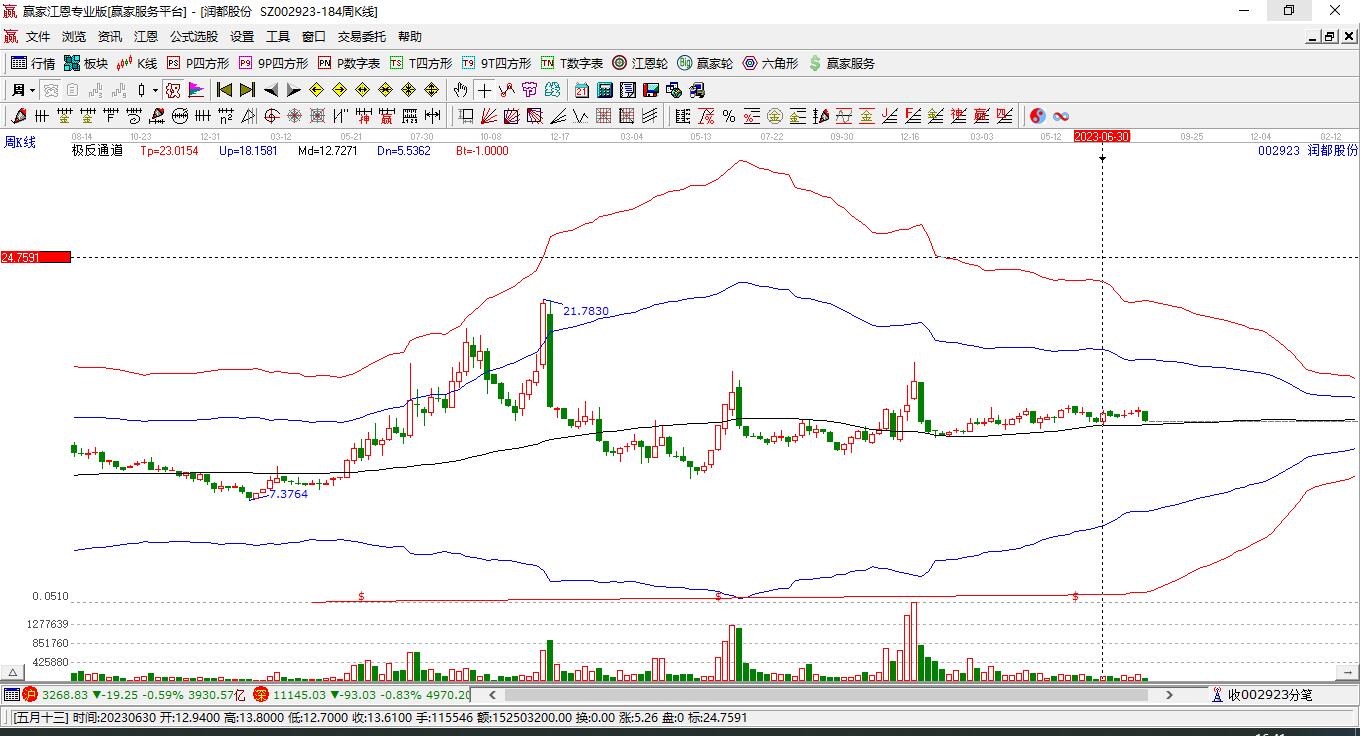Screen dimensions: 1360x736
Task: Click the 2023-06-30 date marker
Action: (1102, 136)
